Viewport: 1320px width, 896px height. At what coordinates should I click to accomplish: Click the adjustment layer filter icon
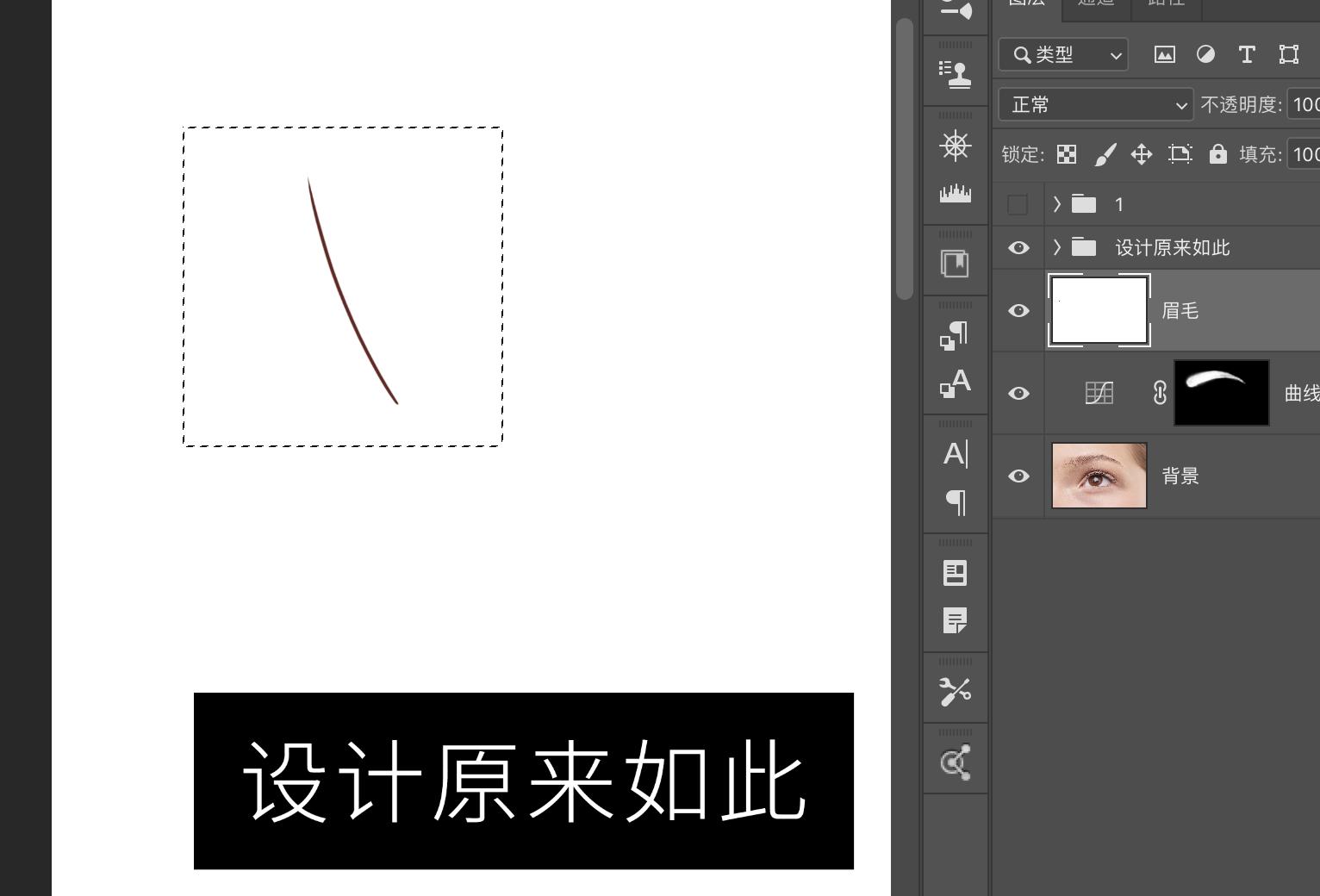1206,54
